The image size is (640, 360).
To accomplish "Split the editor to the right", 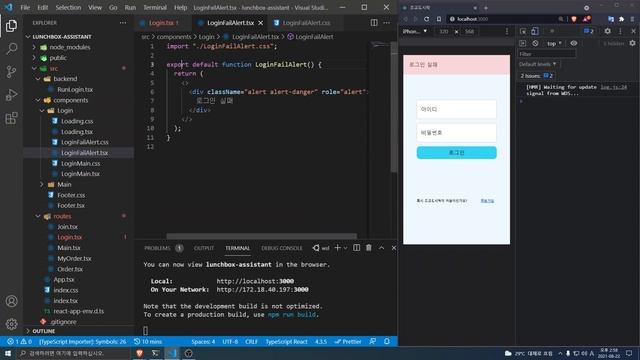I will (x=374, y=23).
